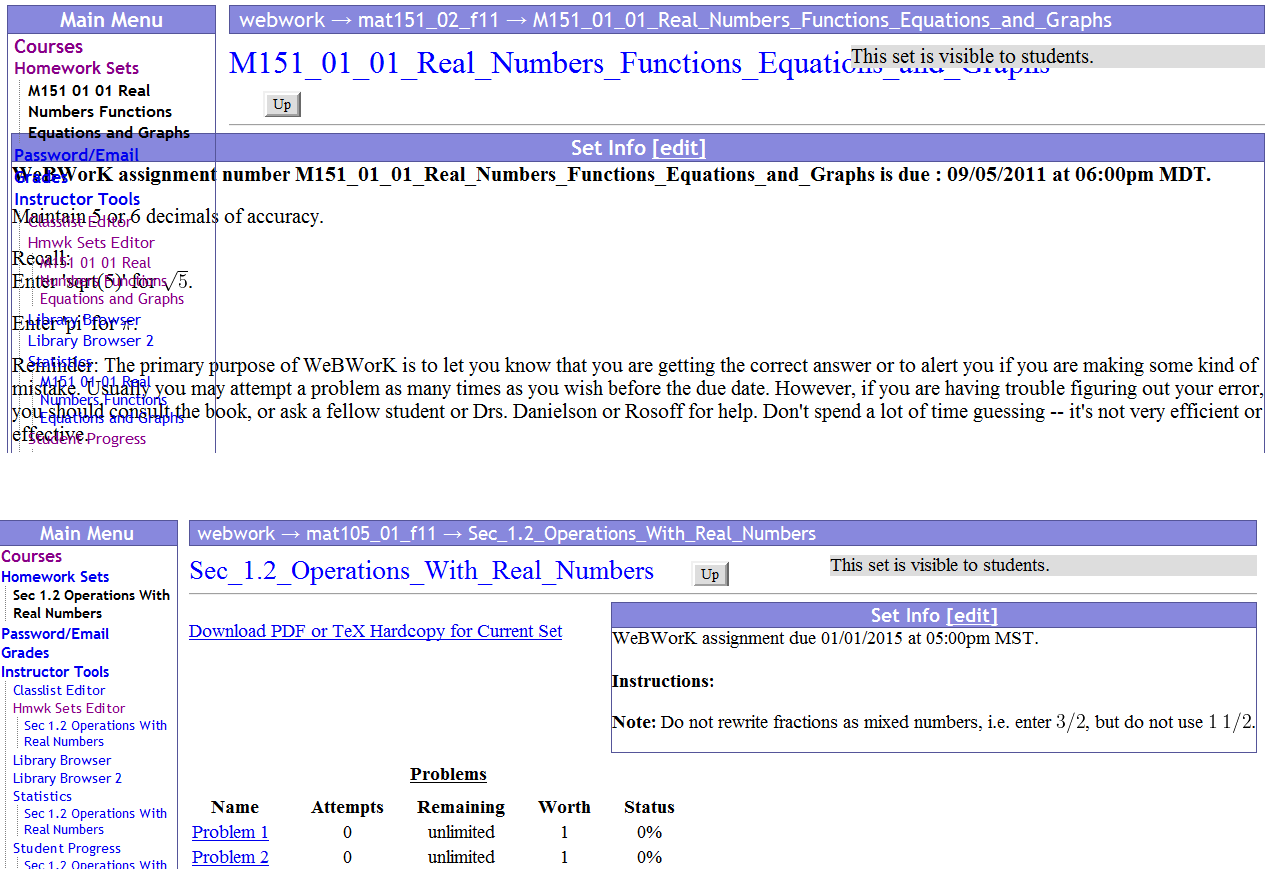Open Hmwk Sets Editor in the mat151 page sidebar

91,242
